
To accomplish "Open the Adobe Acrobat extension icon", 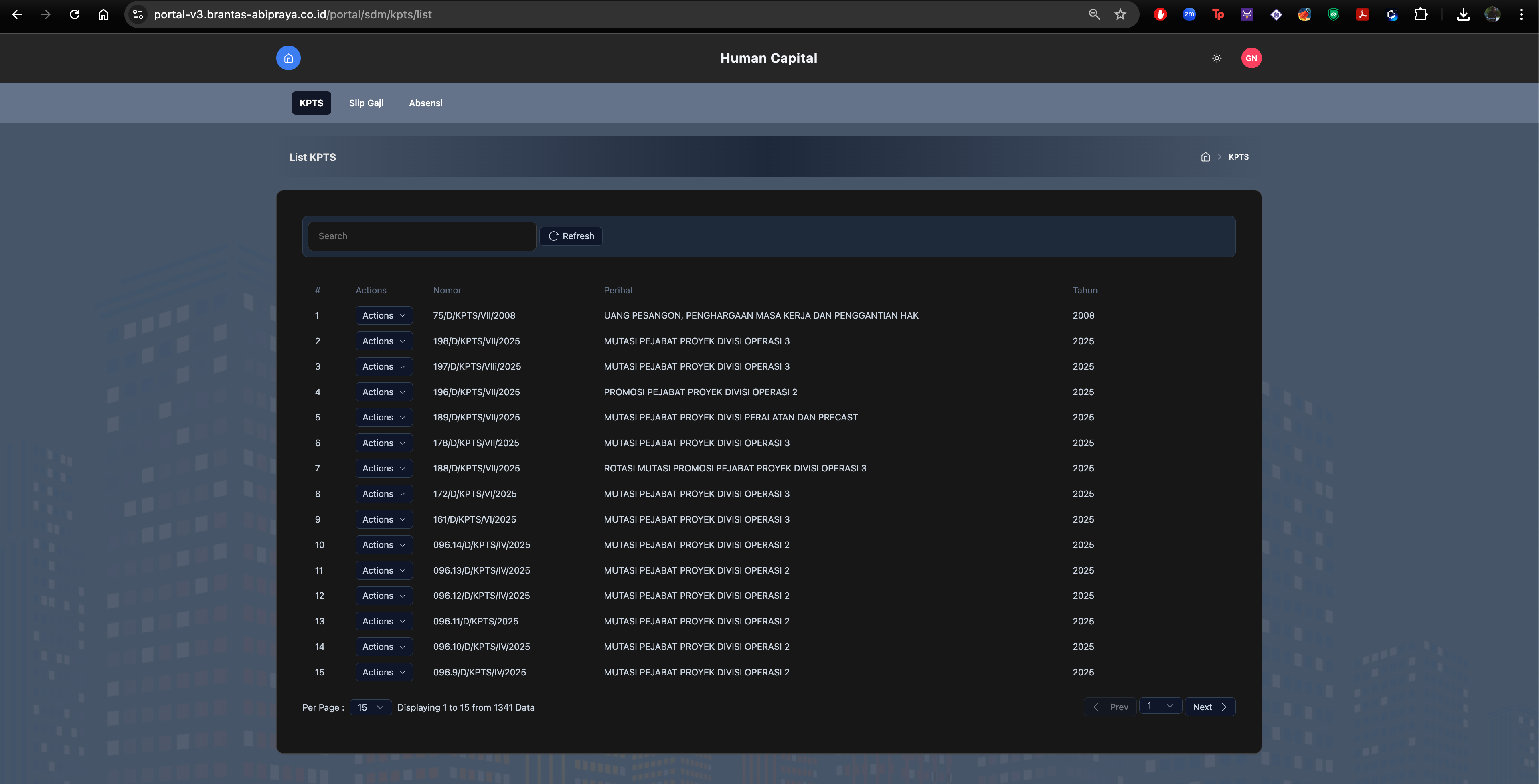I will tap(1362, 14).
